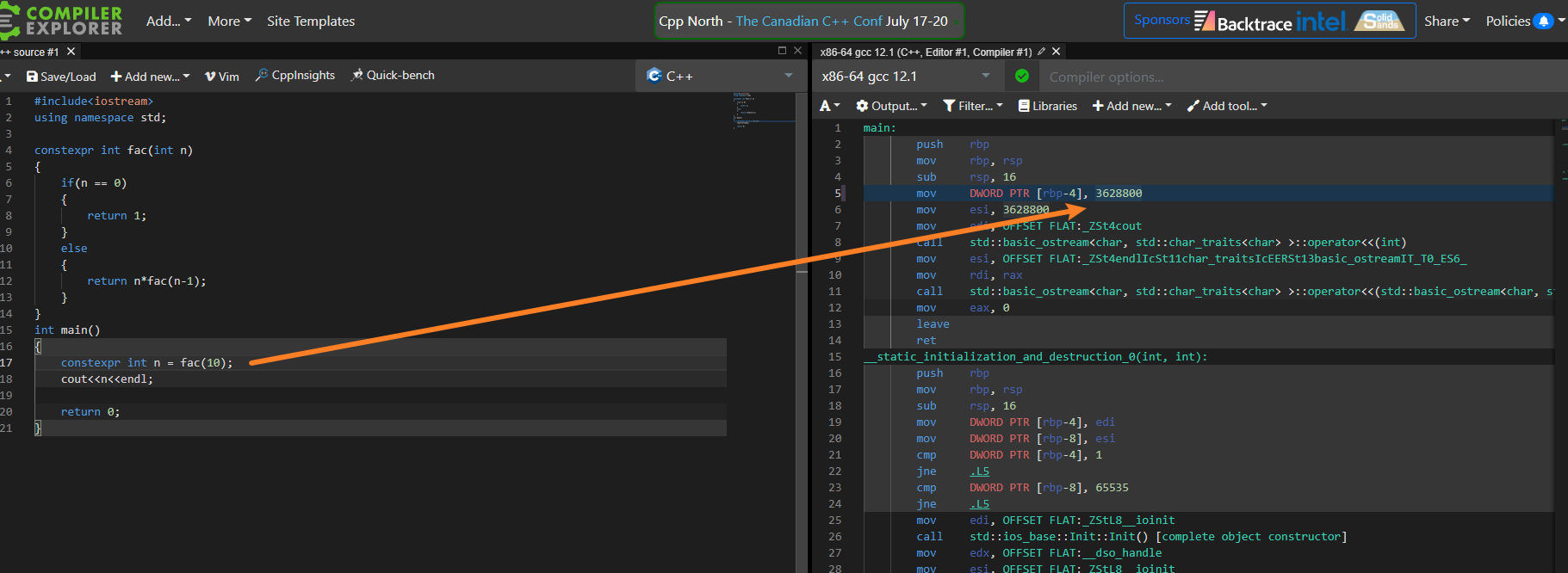Screen dimensions: 1568x573
Task: Click 'sub rsp, 16' on assembly line 4
Action: coord(966,177)
